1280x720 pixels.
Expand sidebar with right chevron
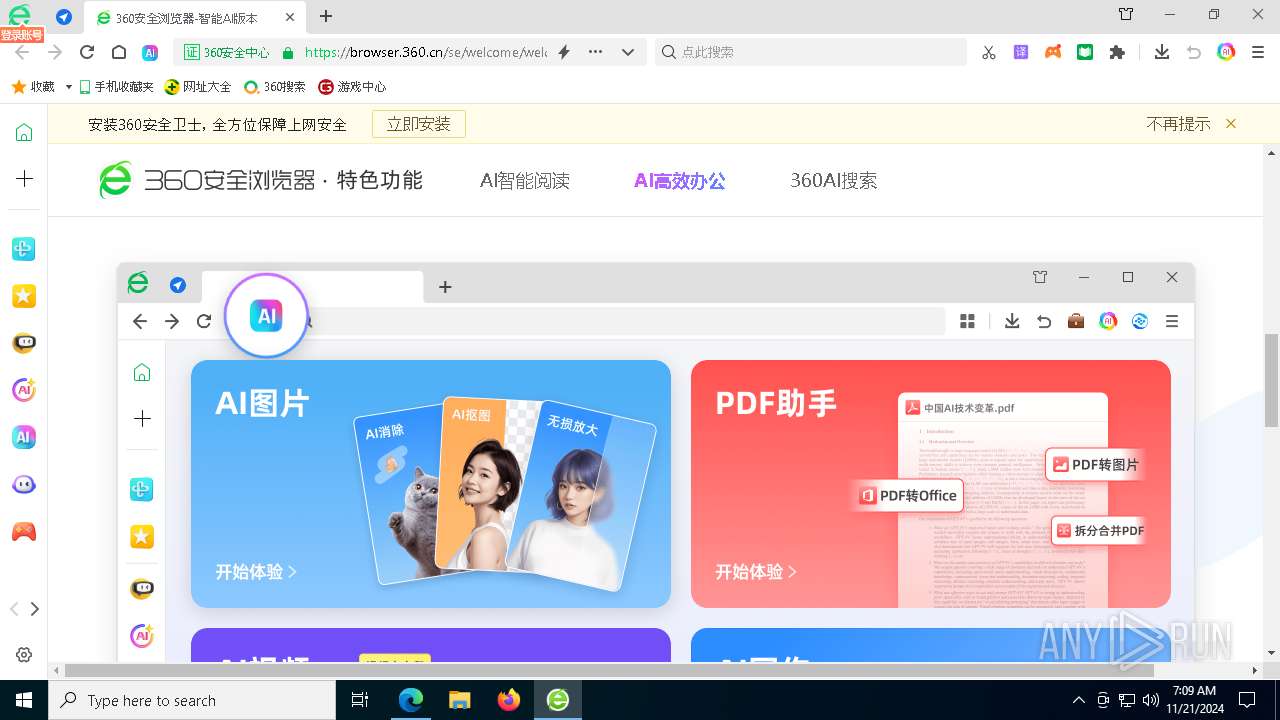35,608
